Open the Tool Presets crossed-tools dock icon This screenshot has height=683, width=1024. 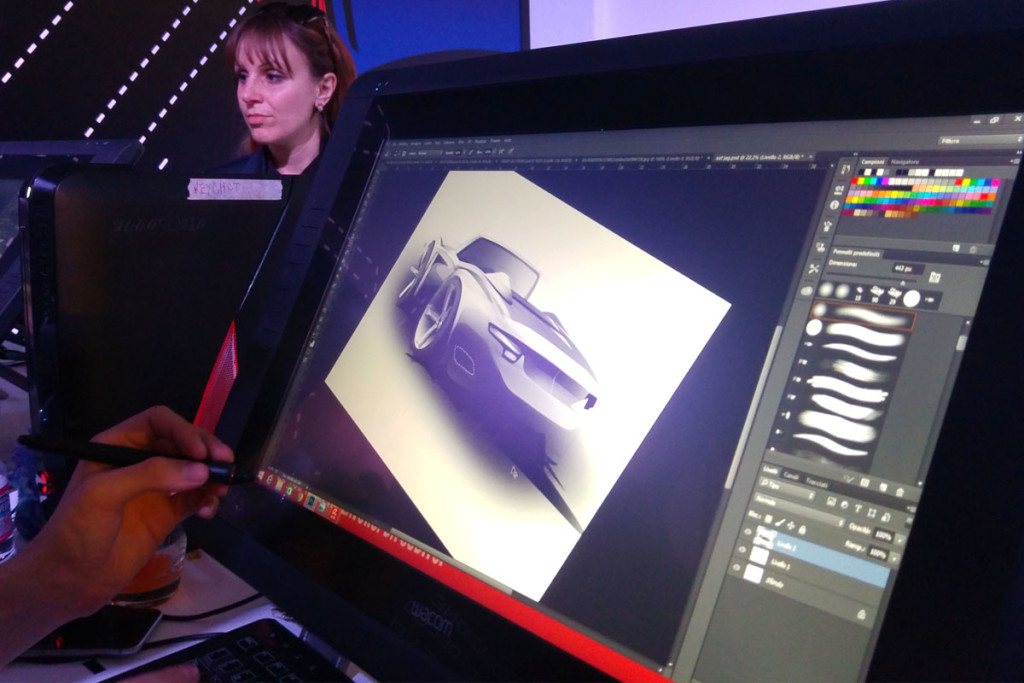[813, 269]
